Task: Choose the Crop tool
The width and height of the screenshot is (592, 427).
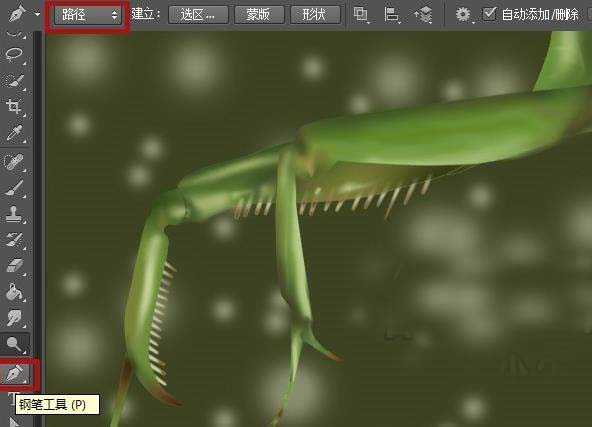Action: coord(14,106)
